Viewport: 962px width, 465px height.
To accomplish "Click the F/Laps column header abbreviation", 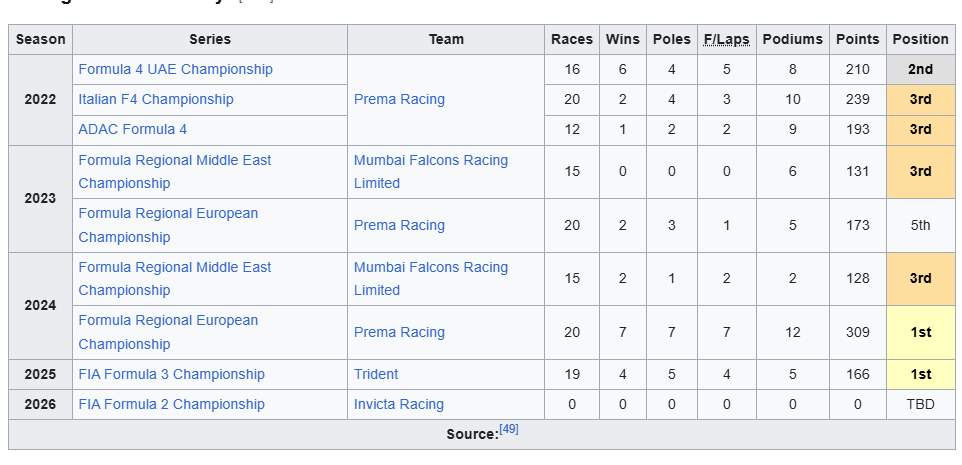I will [x=726, y=39].
